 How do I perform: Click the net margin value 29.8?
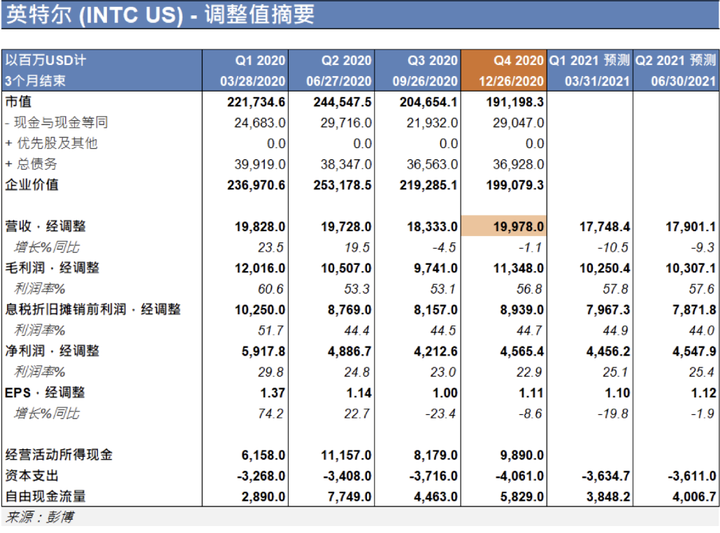270,372
